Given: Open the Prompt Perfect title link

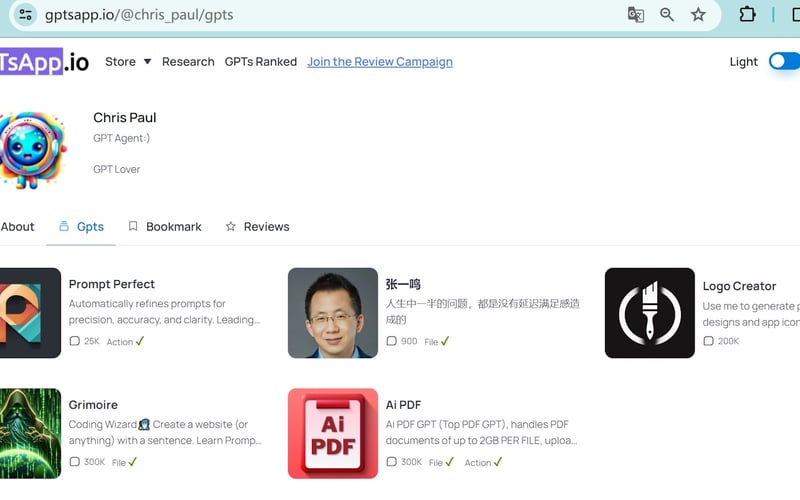Looking at the screenshot, I should [x=112, y=284].
